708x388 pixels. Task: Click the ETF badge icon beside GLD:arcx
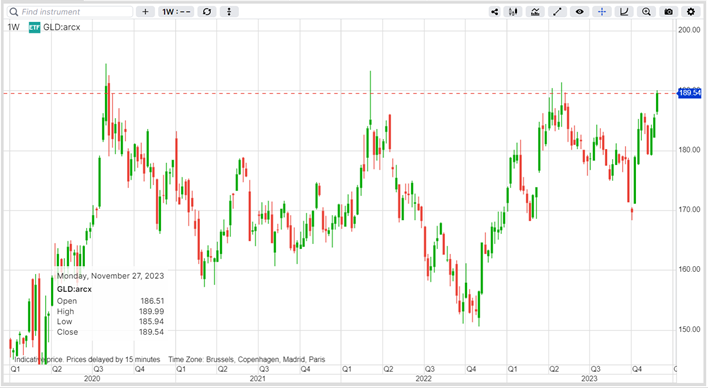pyautogui.click(x=34, y=28)
